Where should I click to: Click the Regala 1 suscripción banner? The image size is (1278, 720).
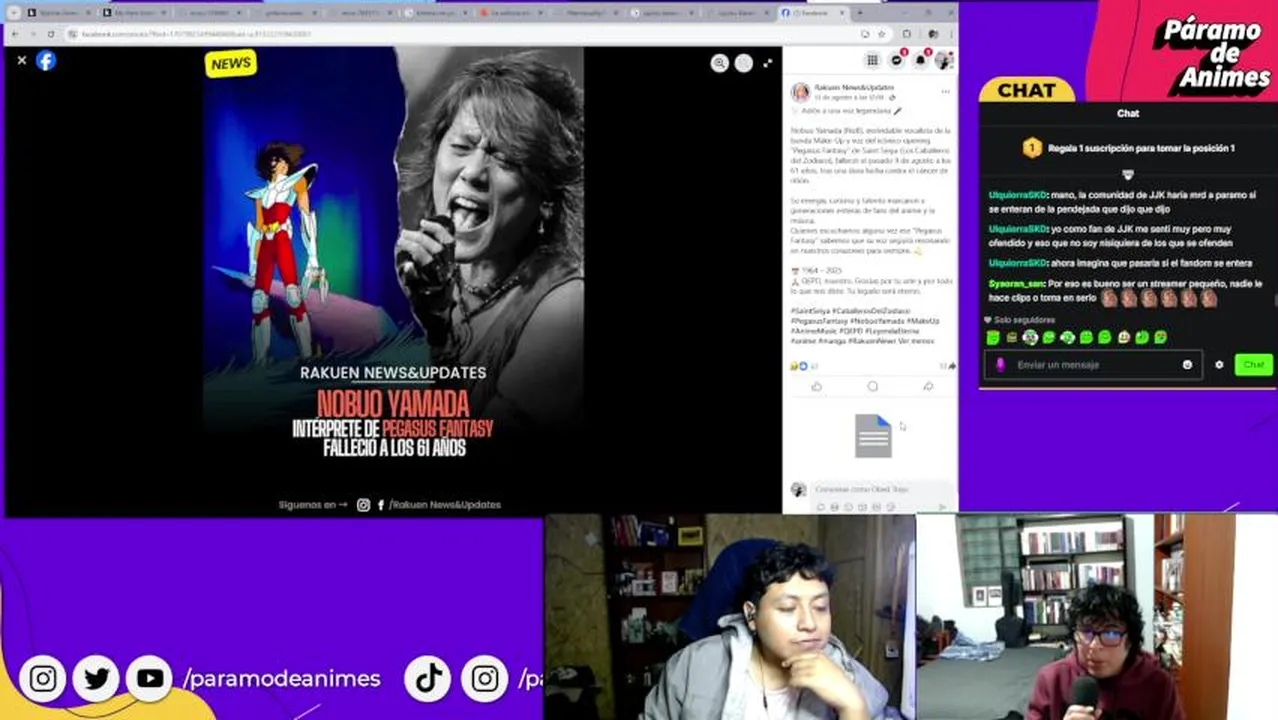pyautogui.click(x=1128, y=148)
